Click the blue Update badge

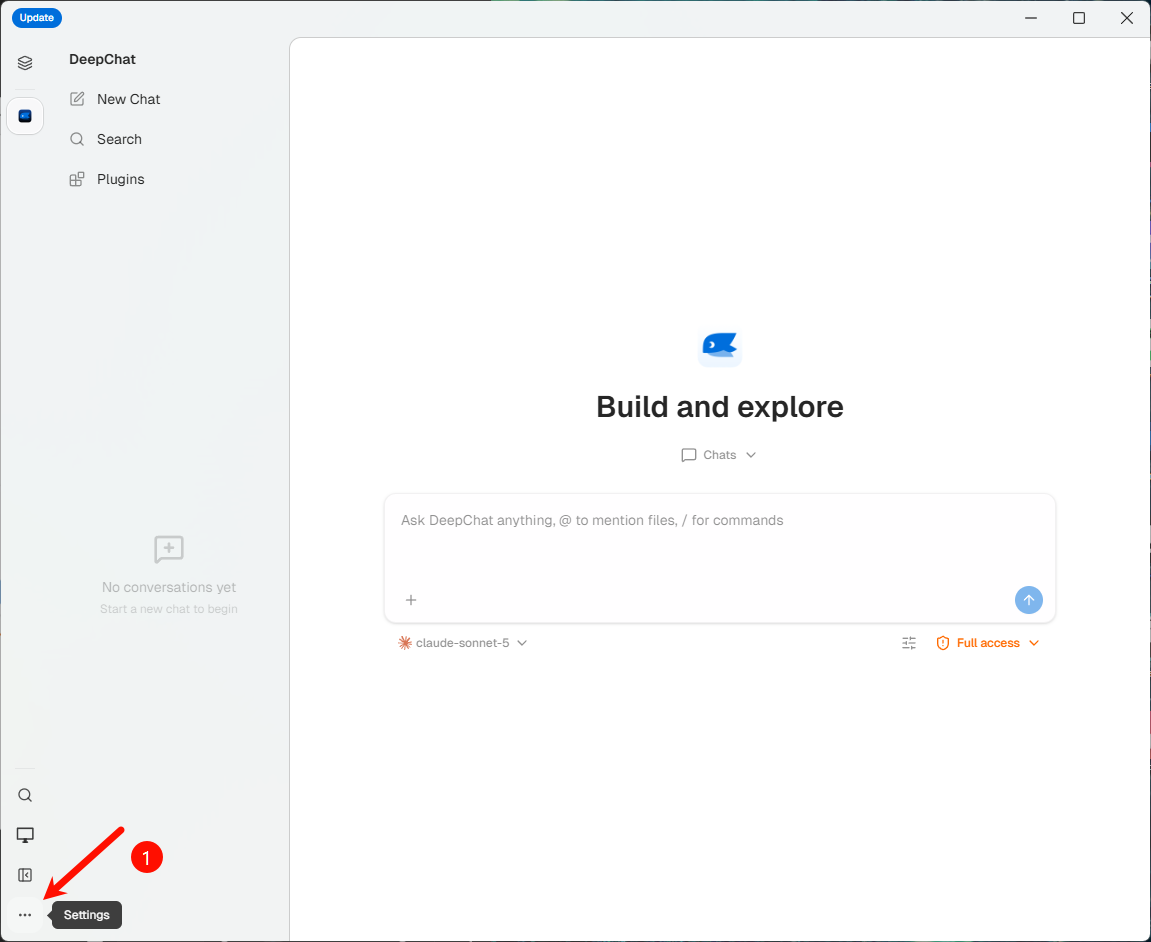(37, 18)
